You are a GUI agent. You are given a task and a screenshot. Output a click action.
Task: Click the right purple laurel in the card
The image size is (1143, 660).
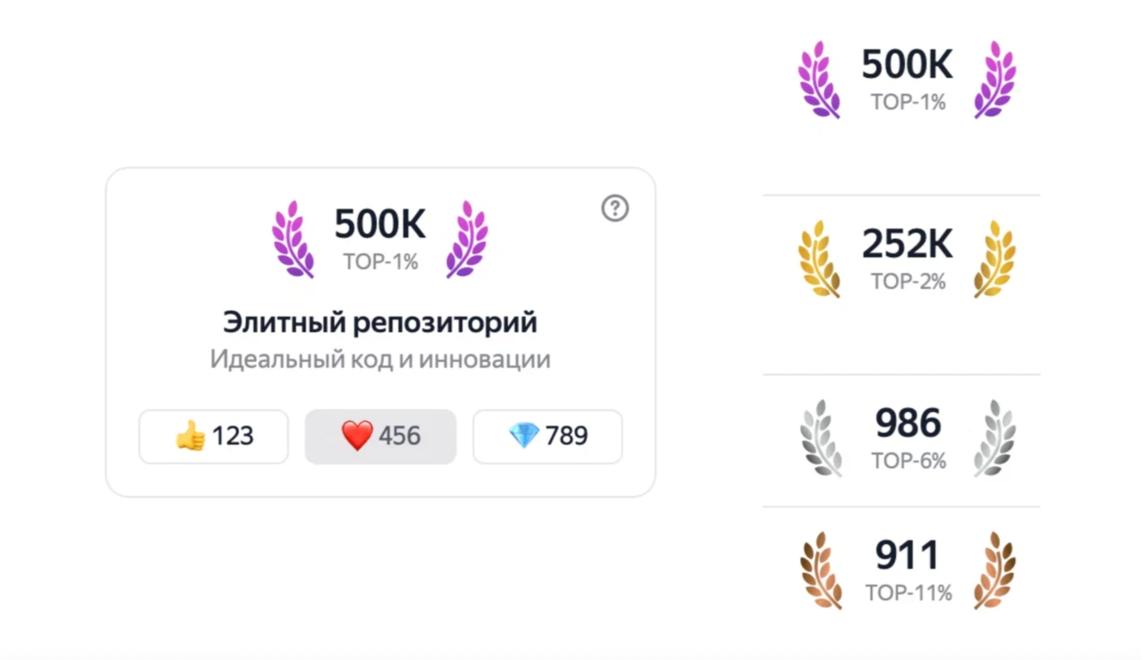pos(467,239)
